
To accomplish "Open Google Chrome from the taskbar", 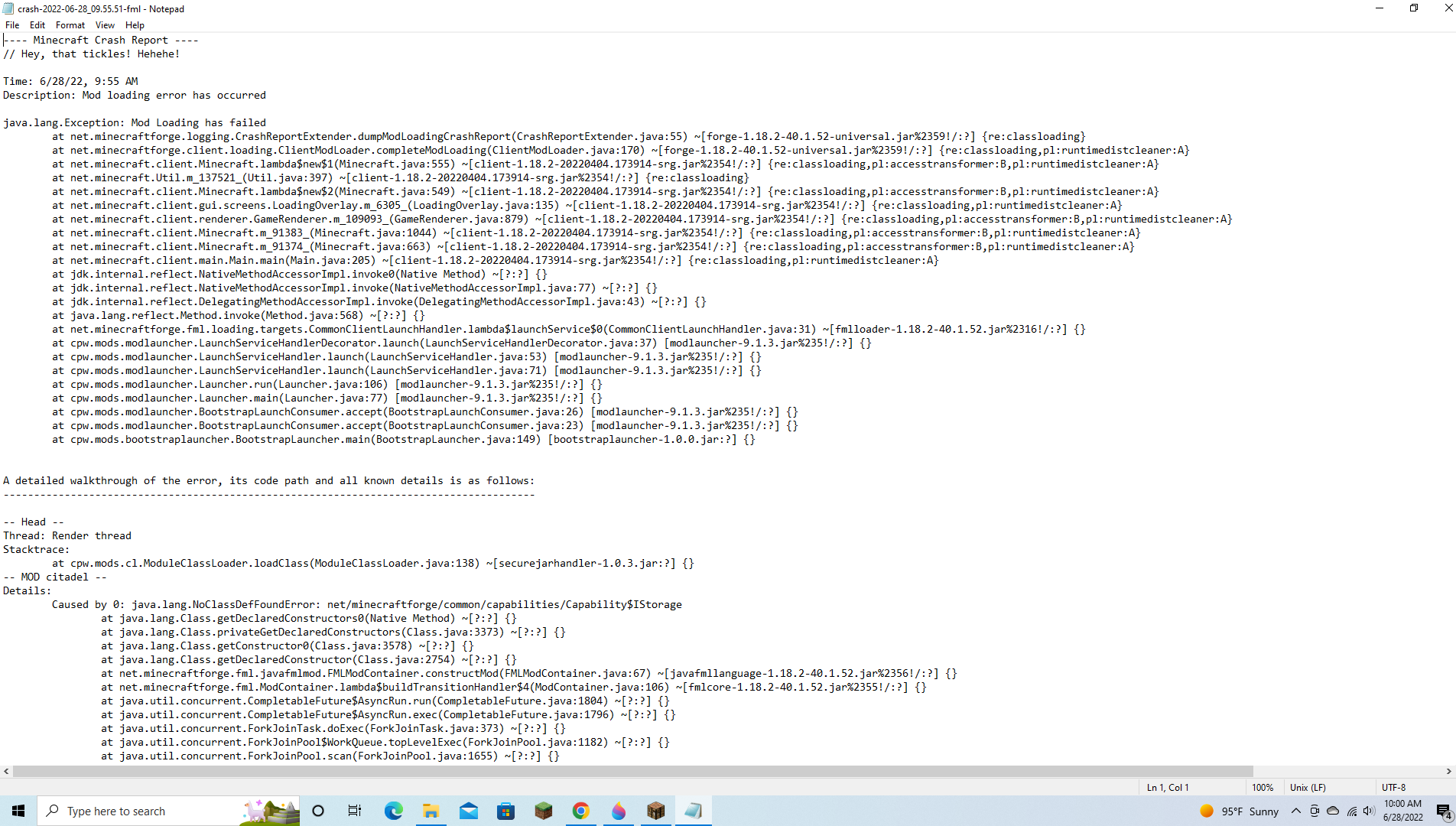I will [x=581, y=811].
